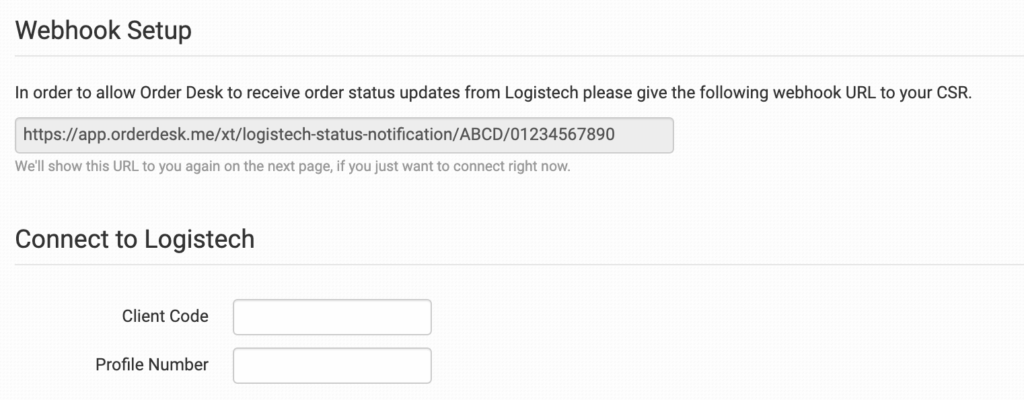Click the webhook URL field
The height and width of the screenshot is (400, 1024).
[x=344, y=135]
